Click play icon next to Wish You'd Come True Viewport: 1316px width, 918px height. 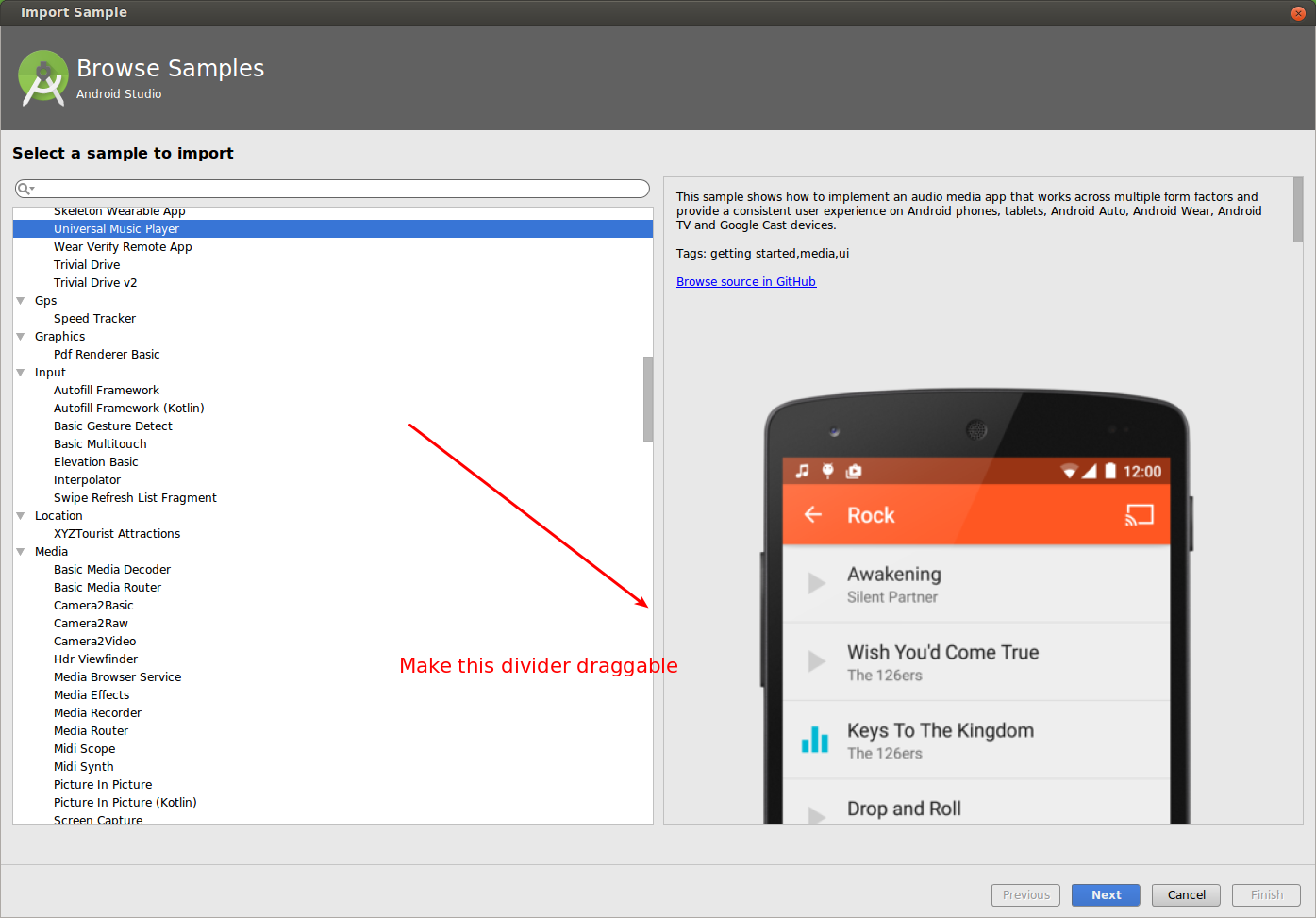click(816, 661)
